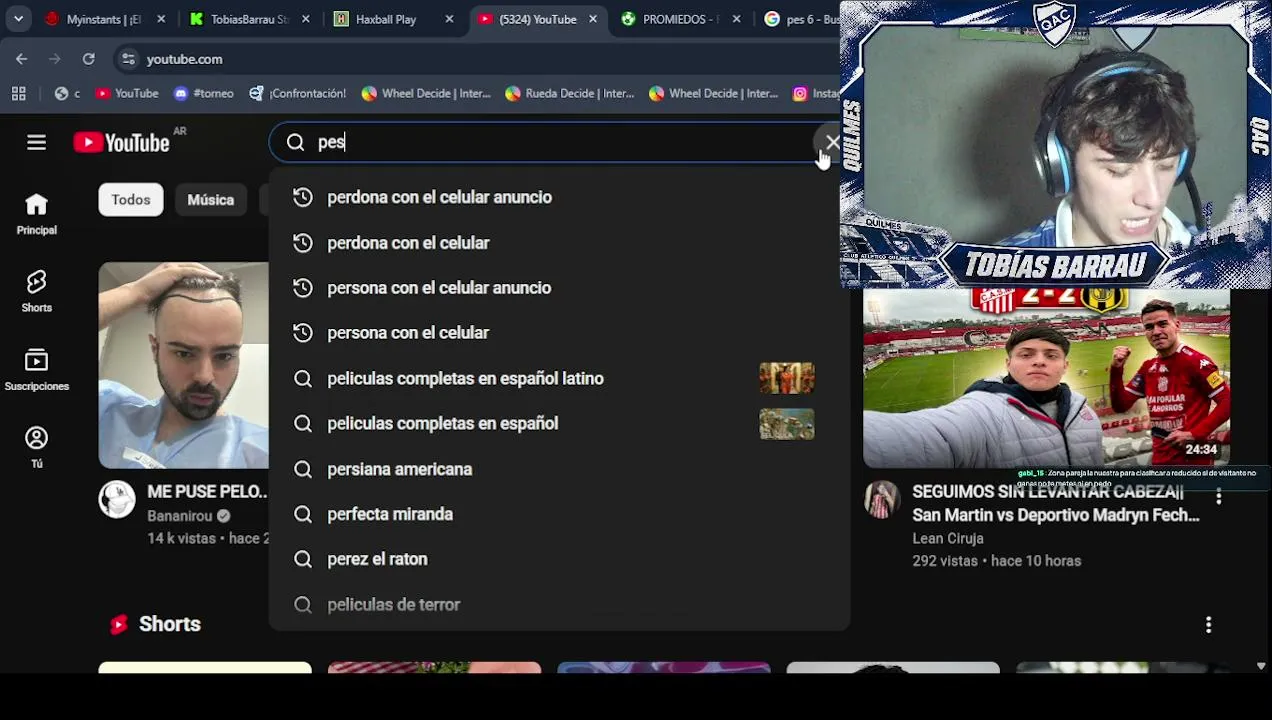Choose suggestion 'perfecta miranda'
This screenshot has height=720, width=1272.
[559, 514]
